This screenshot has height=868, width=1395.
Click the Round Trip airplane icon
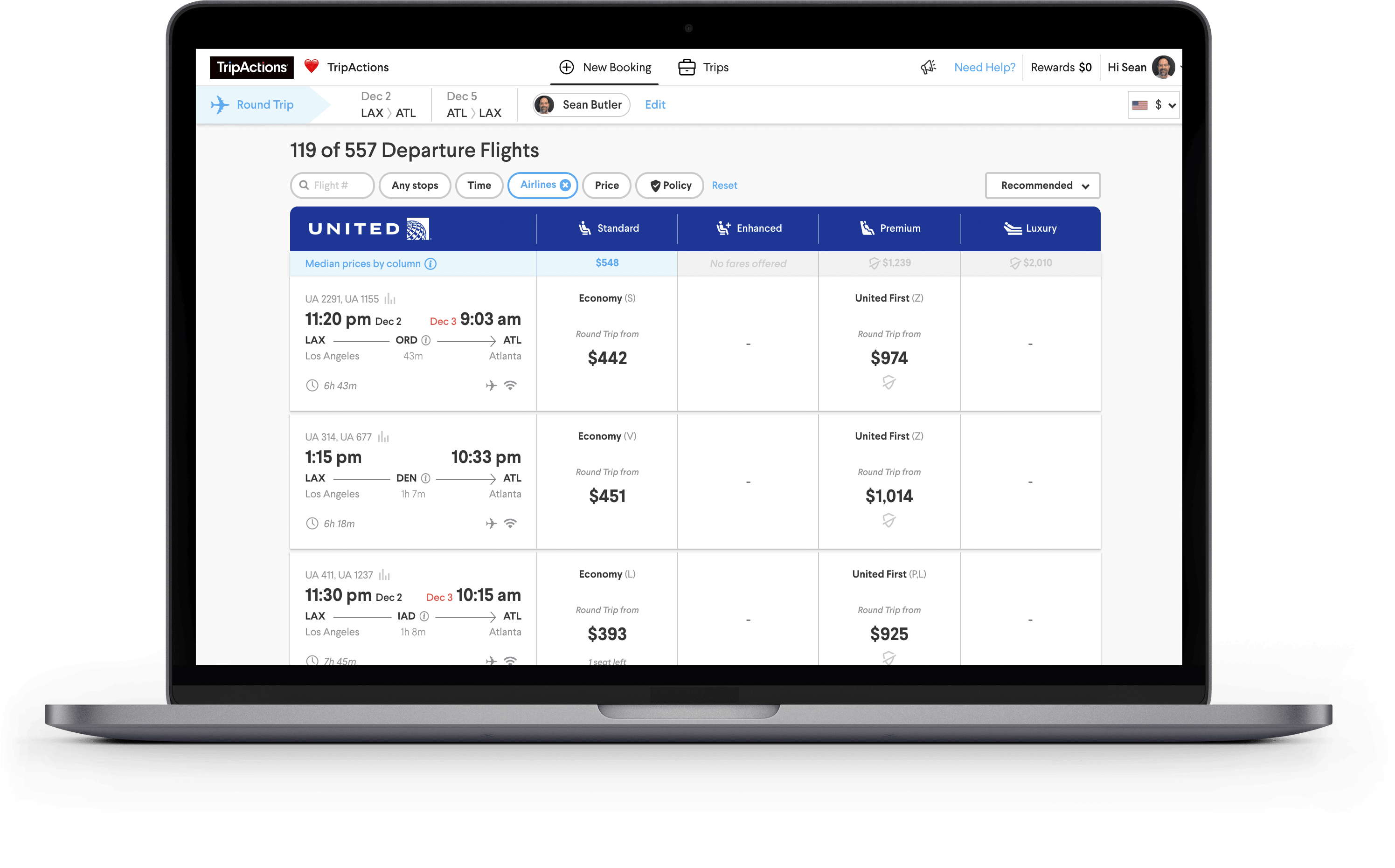pos(220,104)
